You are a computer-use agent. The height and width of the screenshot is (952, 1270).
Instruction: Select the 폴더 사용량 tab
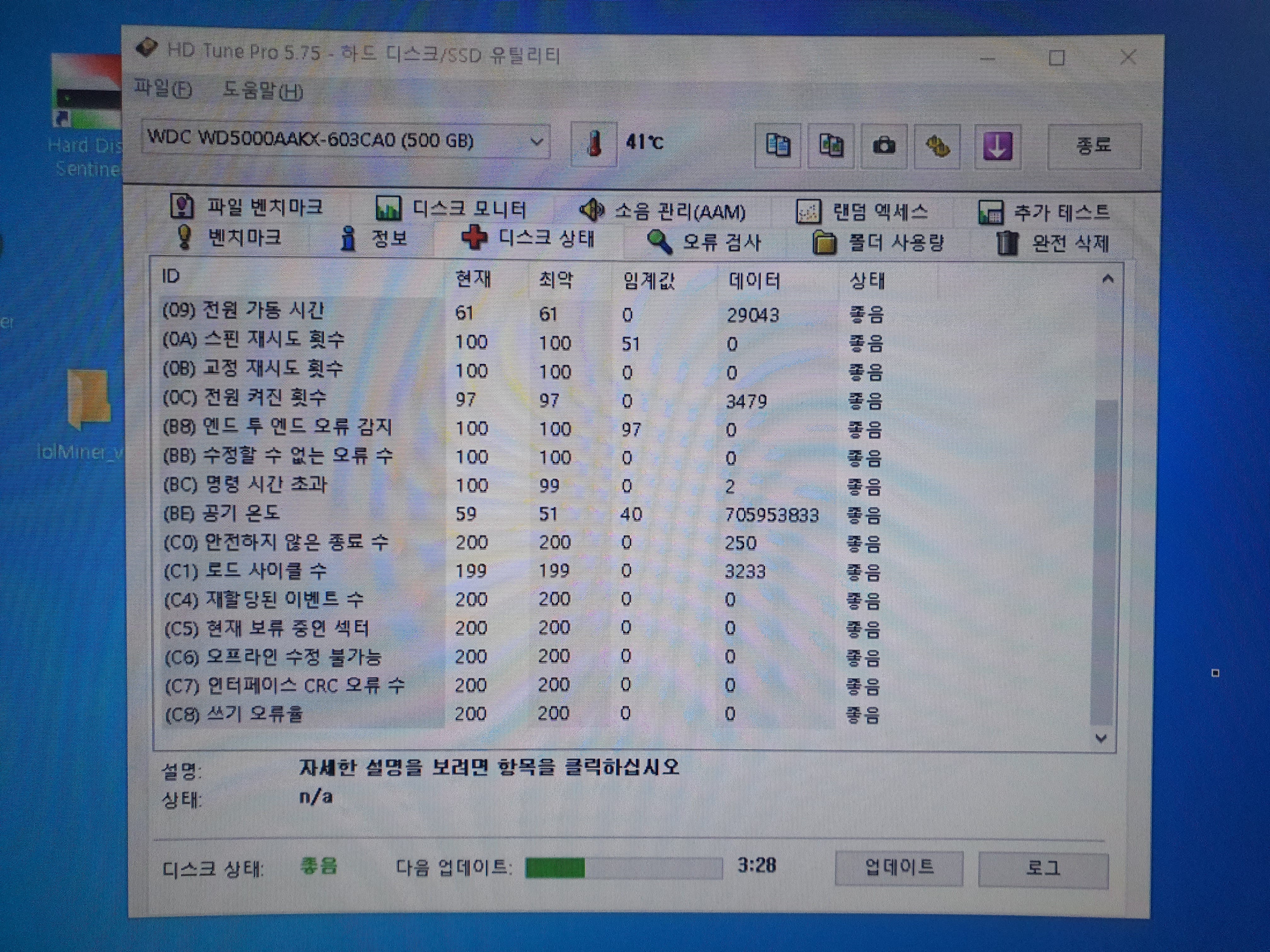pos(879,243)
